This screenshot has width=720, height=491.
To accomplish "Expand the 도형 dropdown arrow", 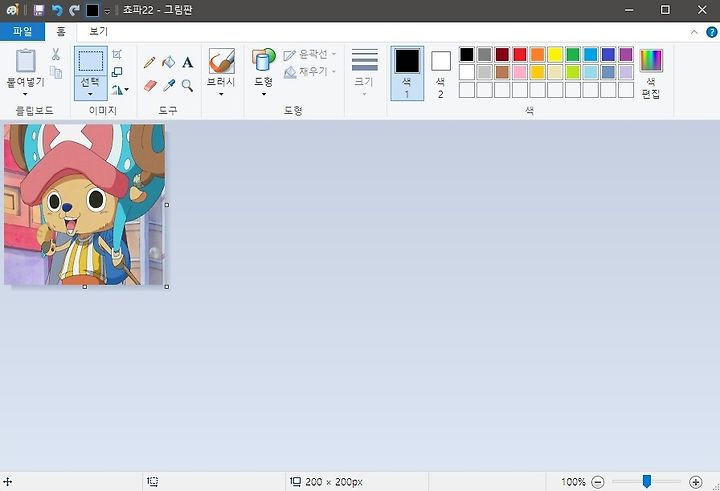I will 264,95.
